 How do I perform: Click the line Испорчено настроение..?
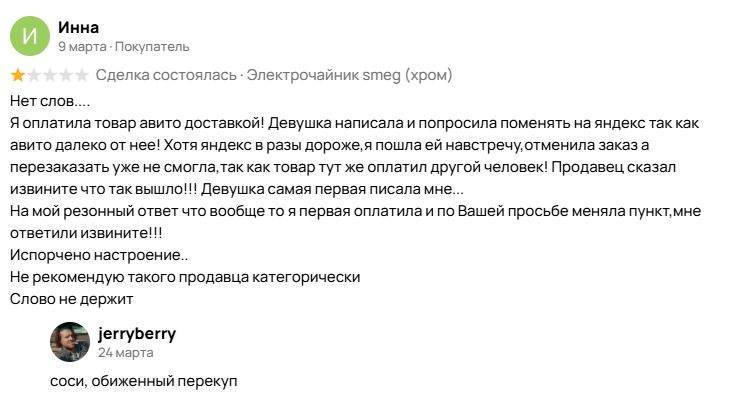click(99, 255)
